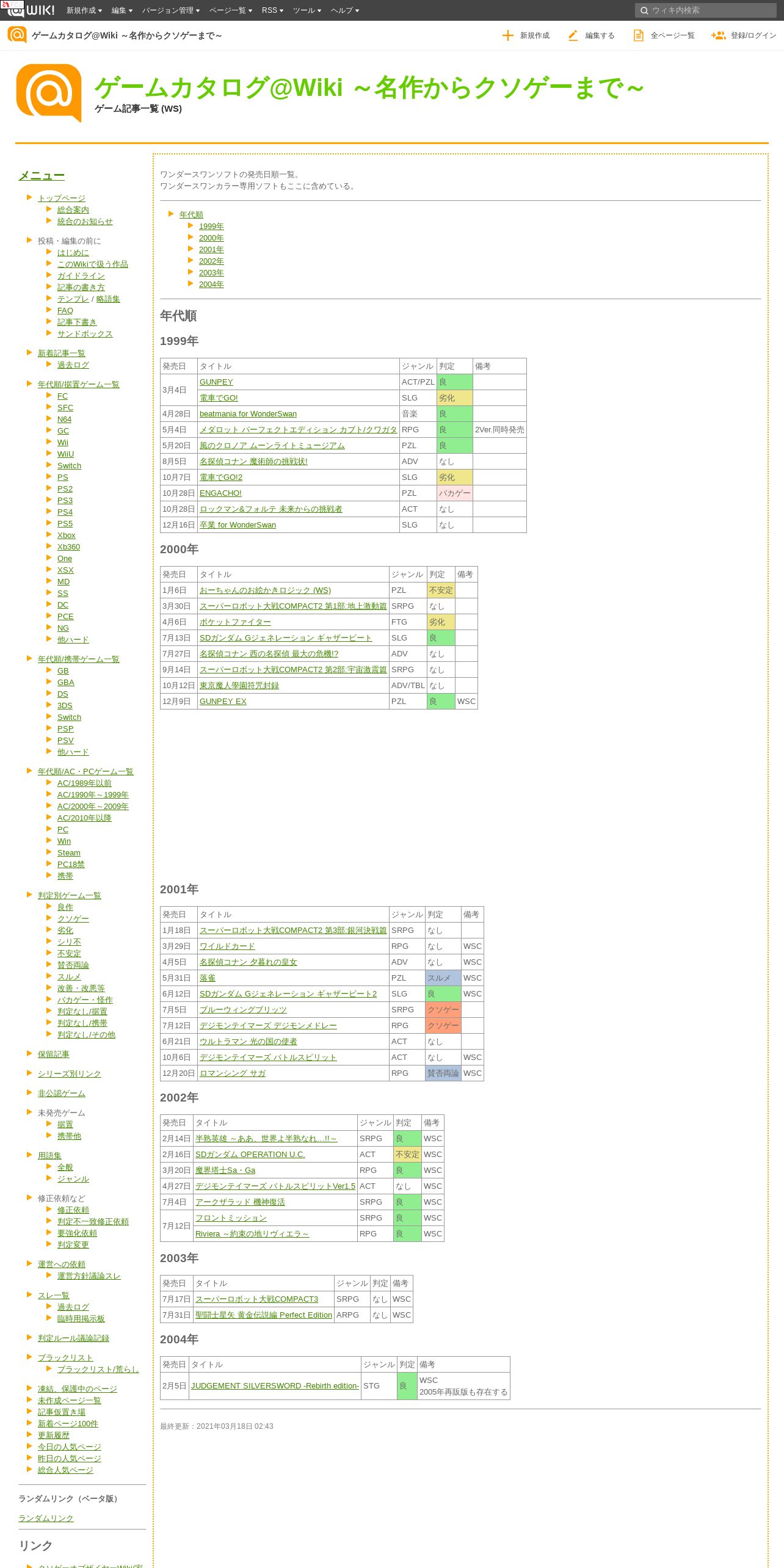Image resolution: width=784 pixels, height=1568 pixels.
Task: Select the N64 list in the sidebar
Action: 64,419
